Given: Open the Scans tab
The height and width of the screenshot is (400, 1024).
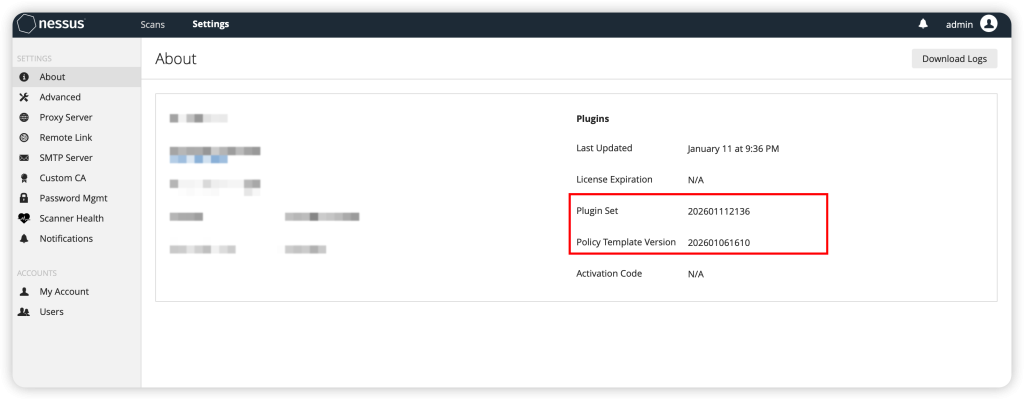Looking at the screenshot, I should pyautogui.click(x=153, y=24).
